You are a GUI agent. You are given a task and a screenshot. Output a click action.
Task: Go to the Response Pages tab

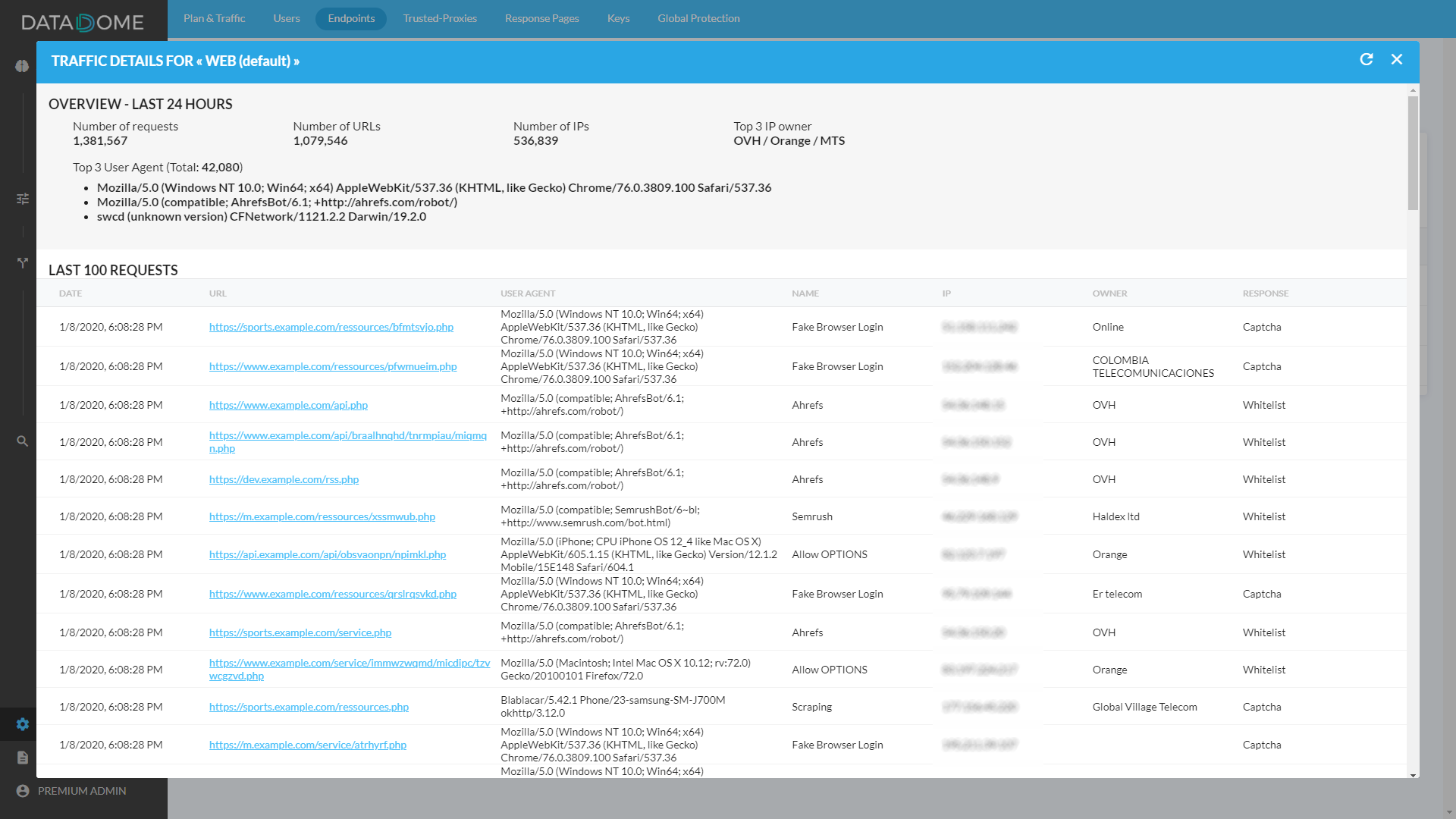[x=541, y=18]
